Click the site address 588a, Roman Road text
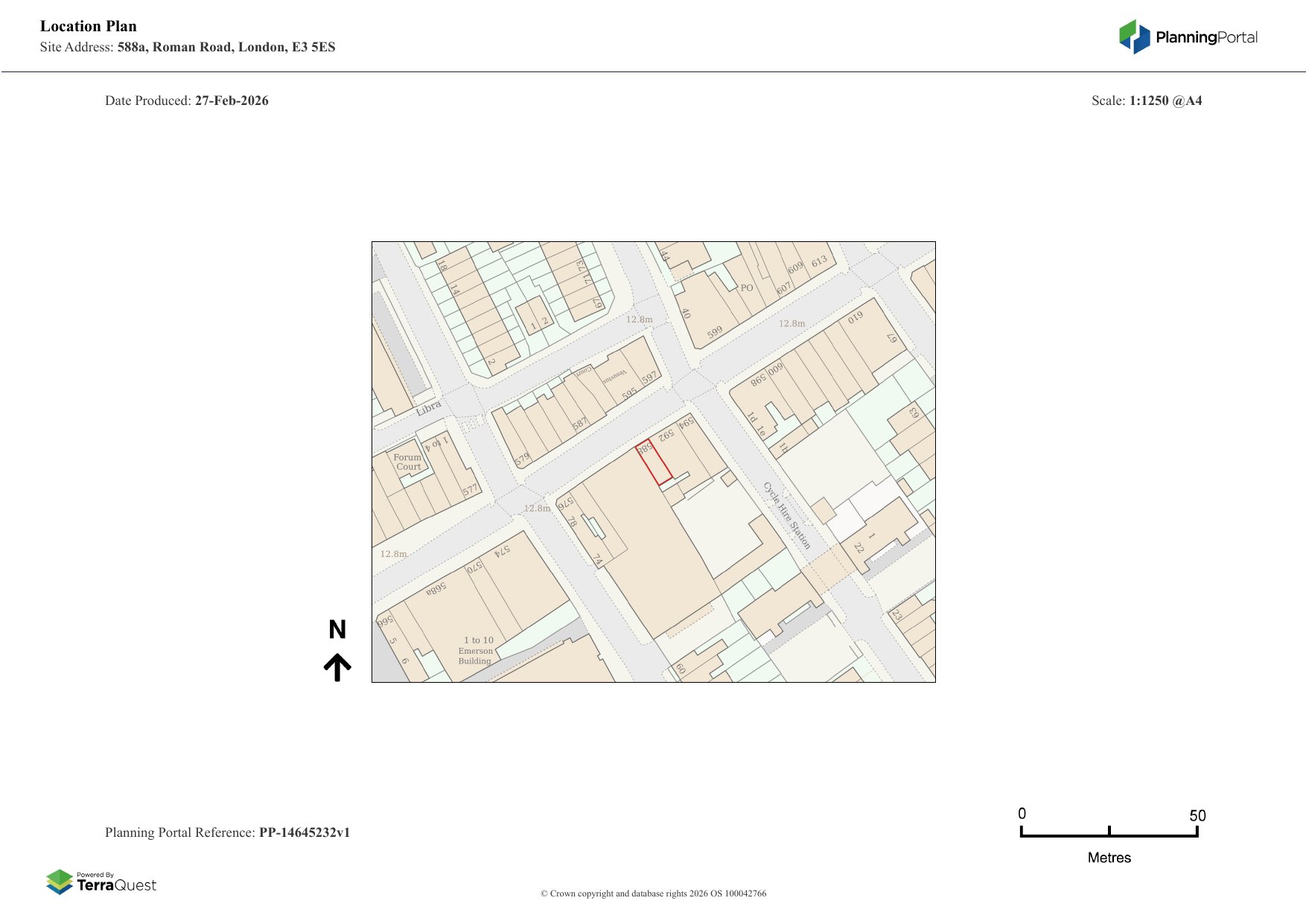The image size is (1306, 924). pos(226,47)
